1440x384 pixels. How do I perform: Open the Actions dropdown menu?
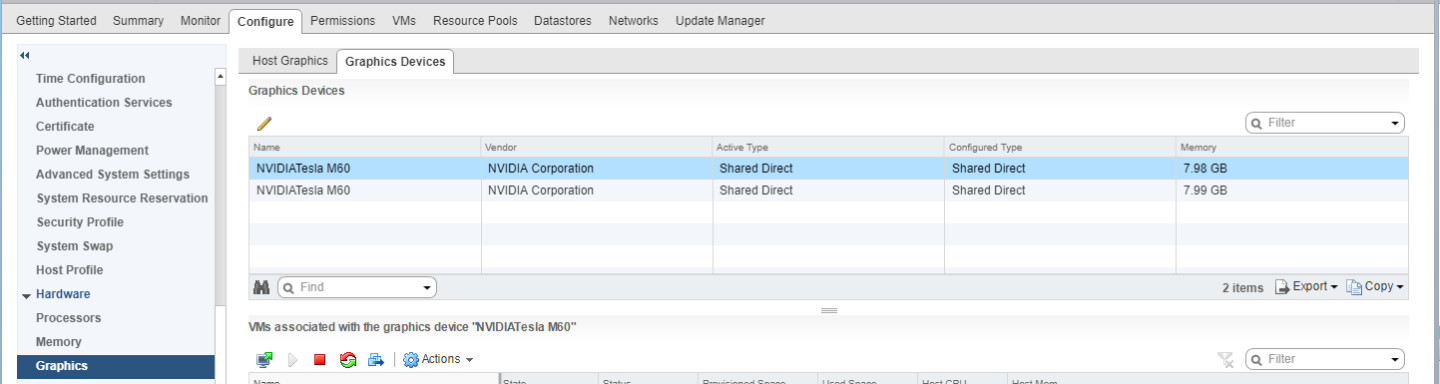(x=438, y=359)
